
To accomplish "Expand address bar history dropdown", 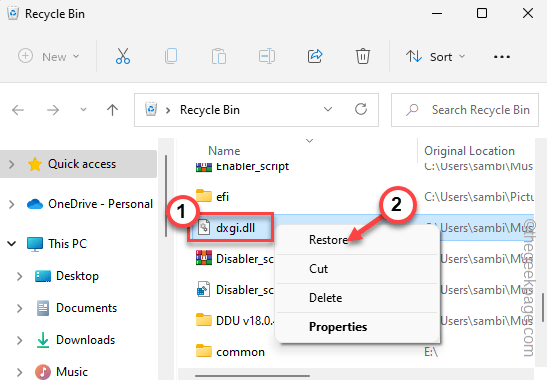I will pyautogui.click(x=328, y=109).
